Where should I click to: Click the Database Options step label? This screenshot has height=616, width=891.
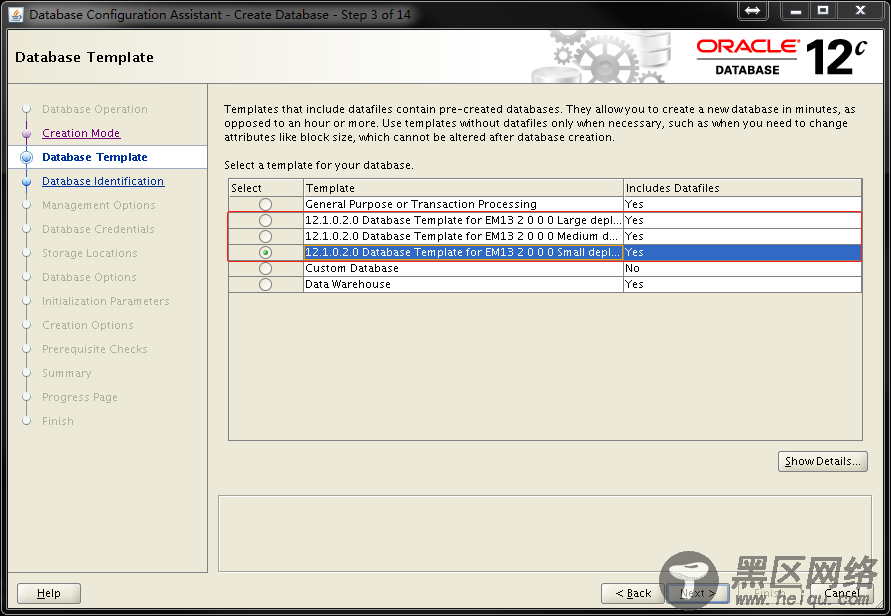click(x=89, y=277)
